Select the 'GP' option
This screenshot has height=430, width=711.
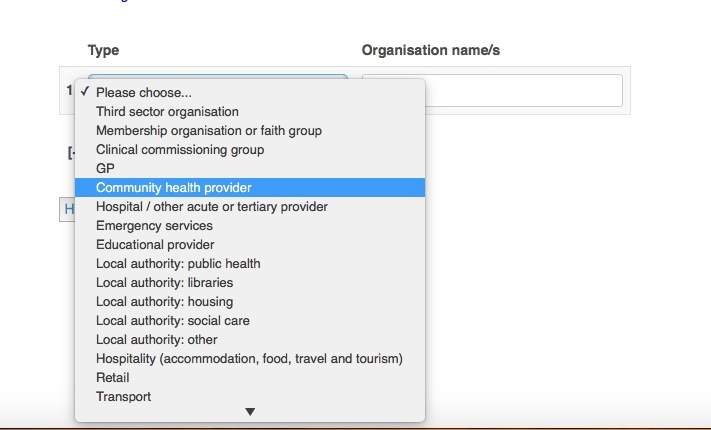pos(105,169)
